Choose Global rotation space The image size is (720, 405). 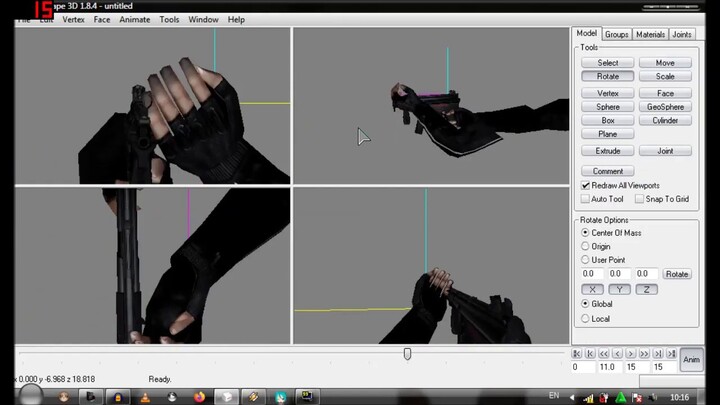click(x=585, y=304)
